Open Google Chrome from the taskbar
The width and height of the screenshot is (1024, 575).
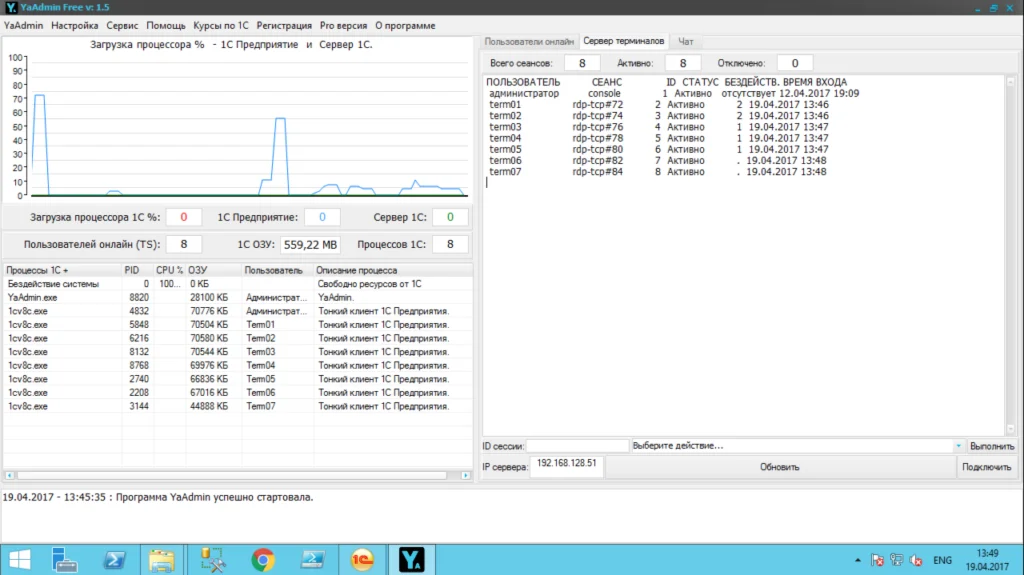(263, 560)
